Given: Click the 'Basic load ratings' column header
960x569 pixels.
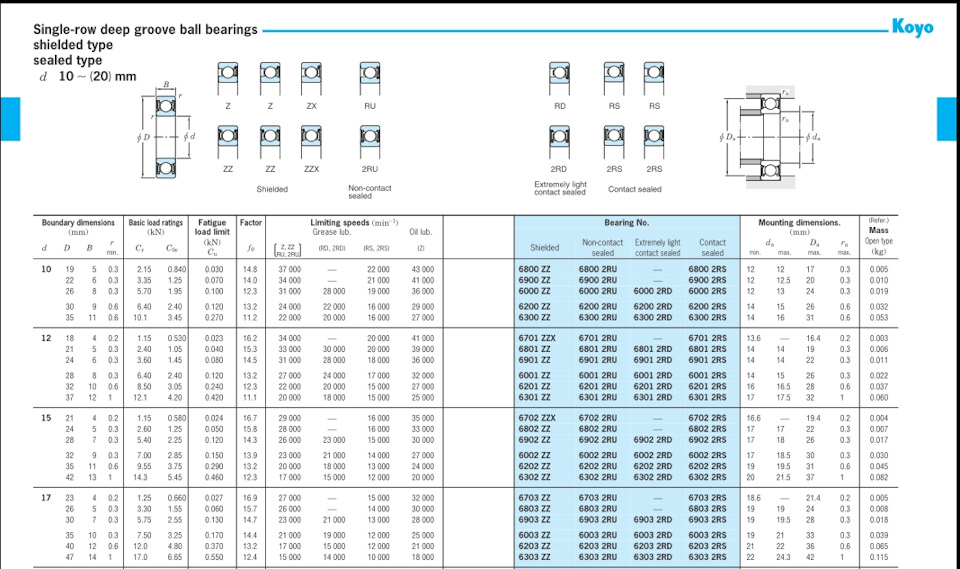Looking at the screenshot, I should click(x=156, y=223).
